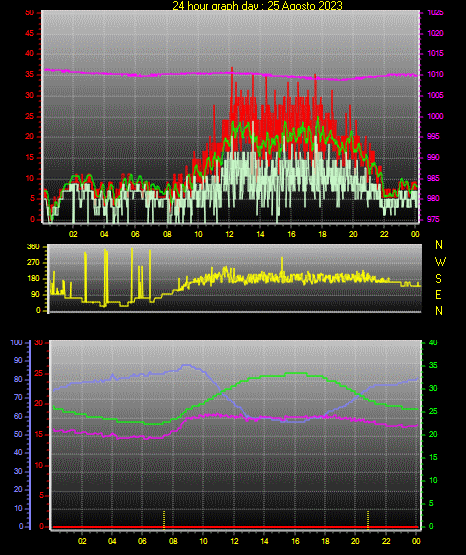Select magenta 1005 pressure axis label
This screenshot has width=466, height=555.
435,95
